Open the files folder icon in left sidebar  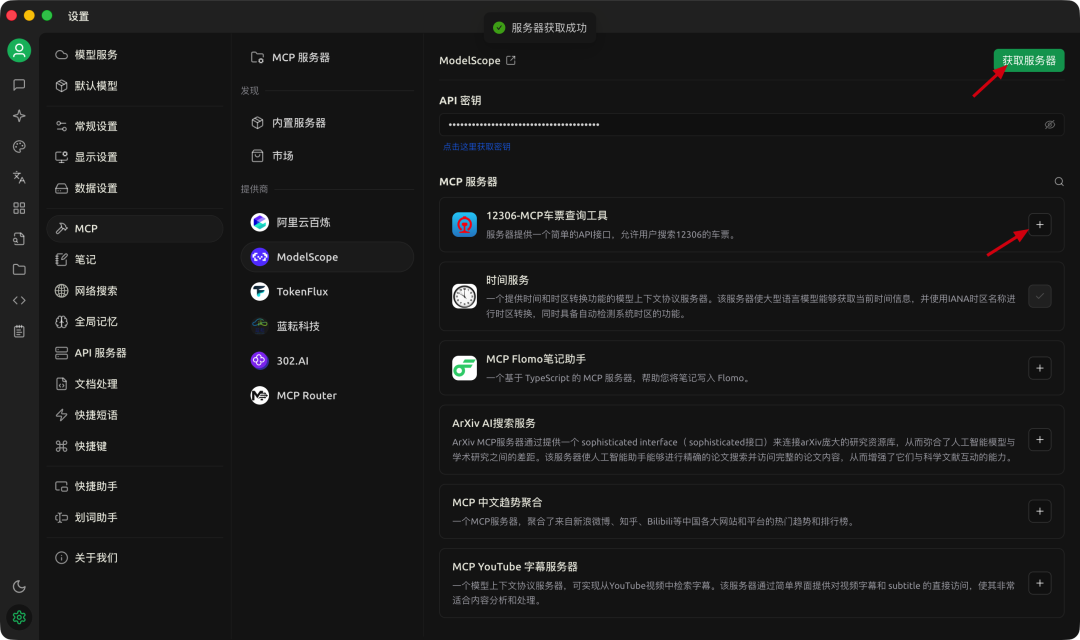19,268
